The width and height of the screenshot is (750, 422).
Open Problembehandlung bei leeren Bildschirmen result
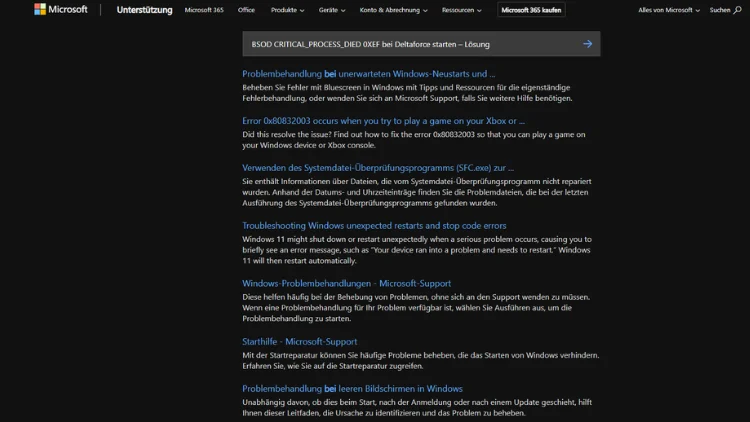click(352, 389)
